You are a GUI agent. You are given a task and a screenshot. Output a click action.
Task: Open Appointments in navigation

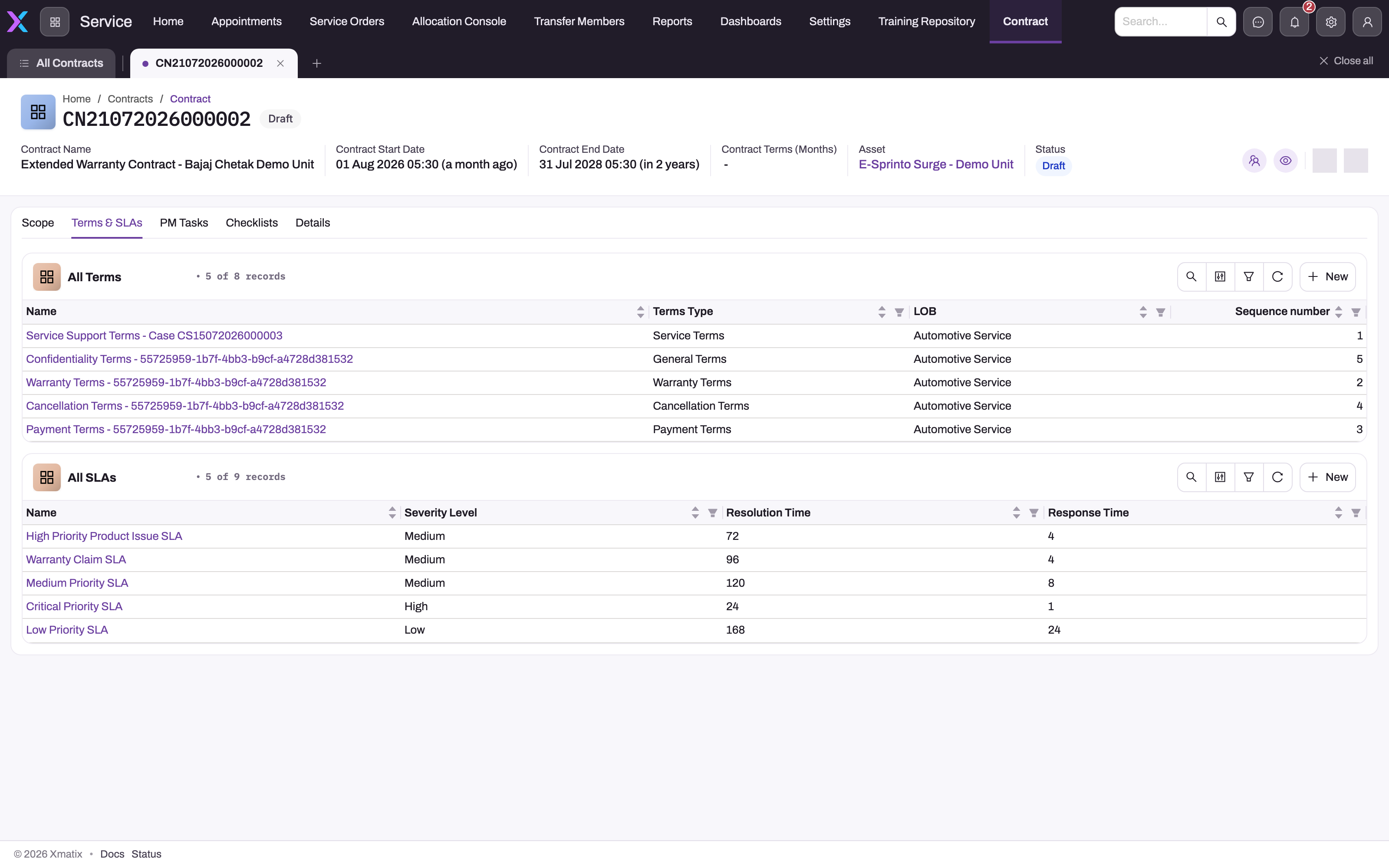pyautogui.click(x=246, y=22)
